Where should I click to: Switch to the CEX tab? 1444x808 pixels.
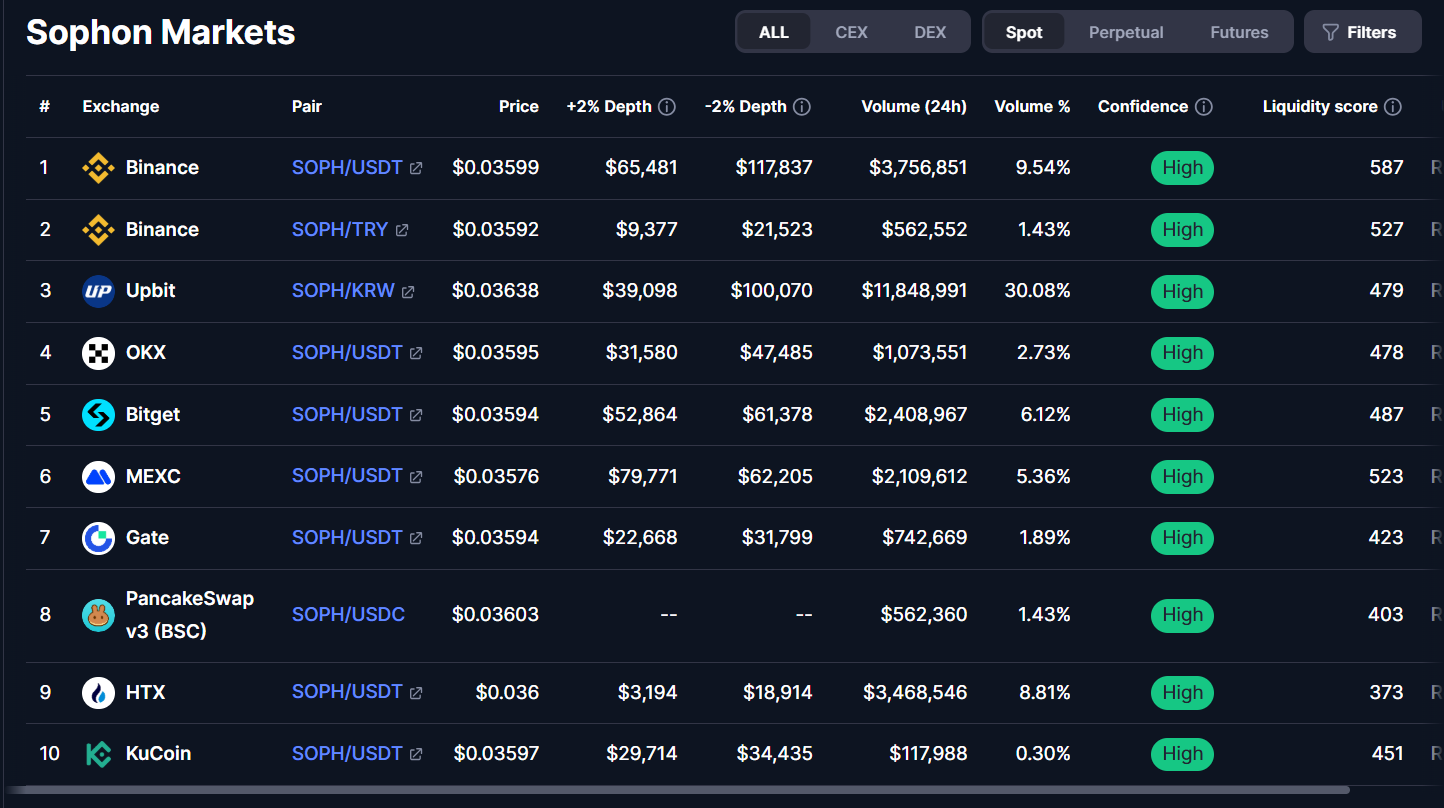point(851,32)
